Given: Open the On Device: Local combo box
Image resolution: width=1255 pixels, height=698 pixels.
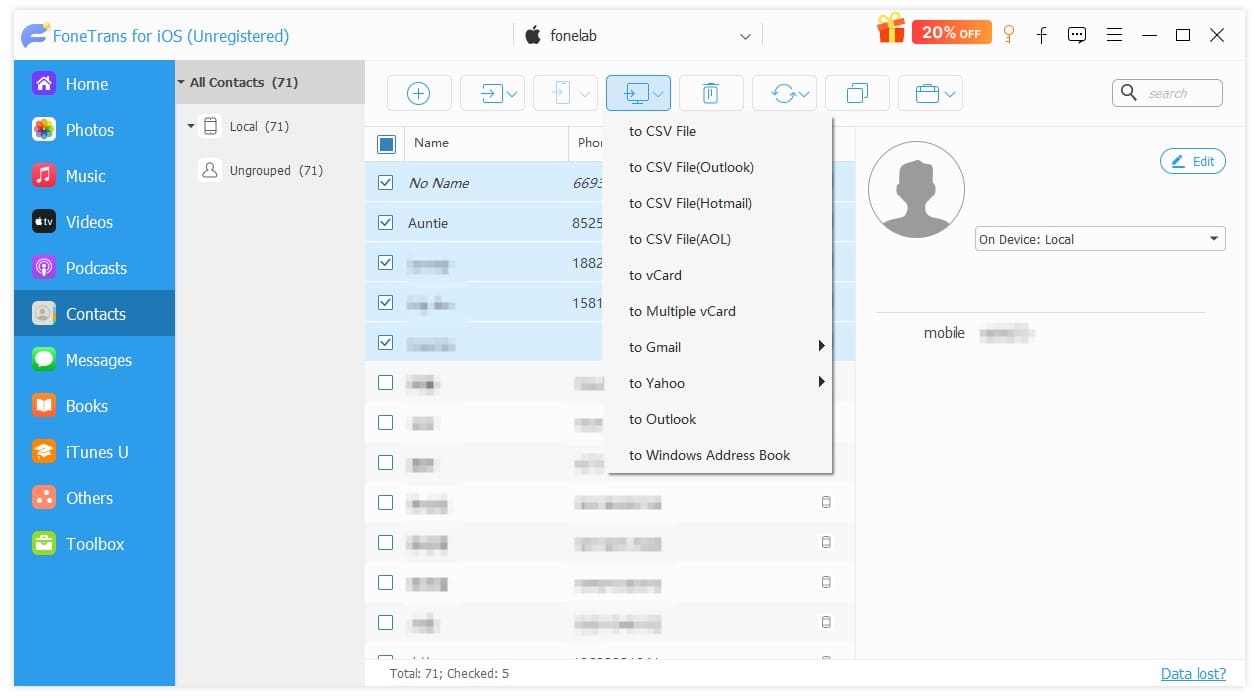Looking at the screenshot, I should pyautogui.click(x=1100, y=239).
